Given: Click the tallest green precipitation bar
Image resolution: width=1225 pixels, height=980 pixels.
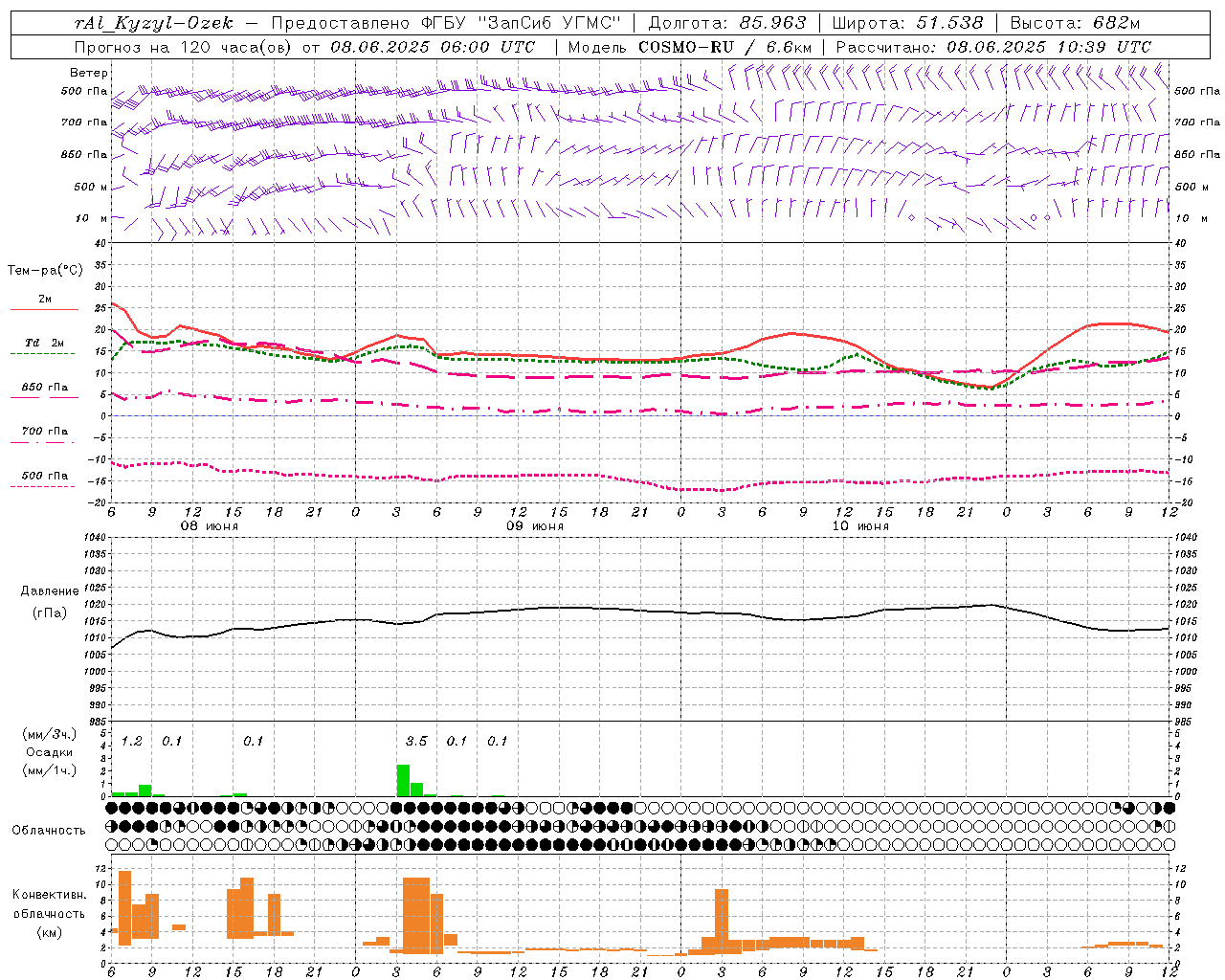Looking at the screenshot, I should 403,780.
